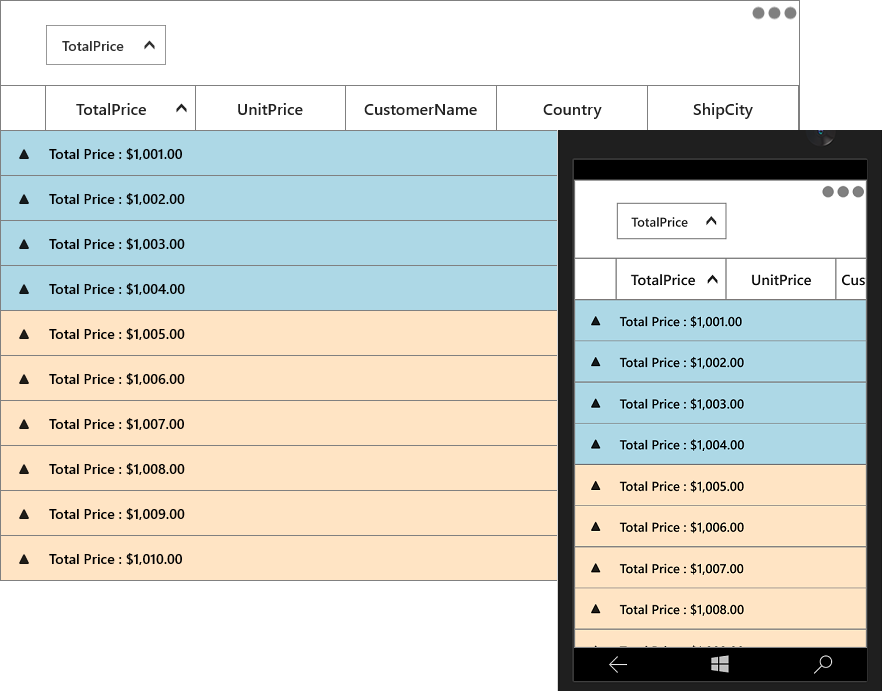Select the UnitPrice column header on desktop
Image resolution: width=882 pixels, height=692 pixels.
coord(270,109)
